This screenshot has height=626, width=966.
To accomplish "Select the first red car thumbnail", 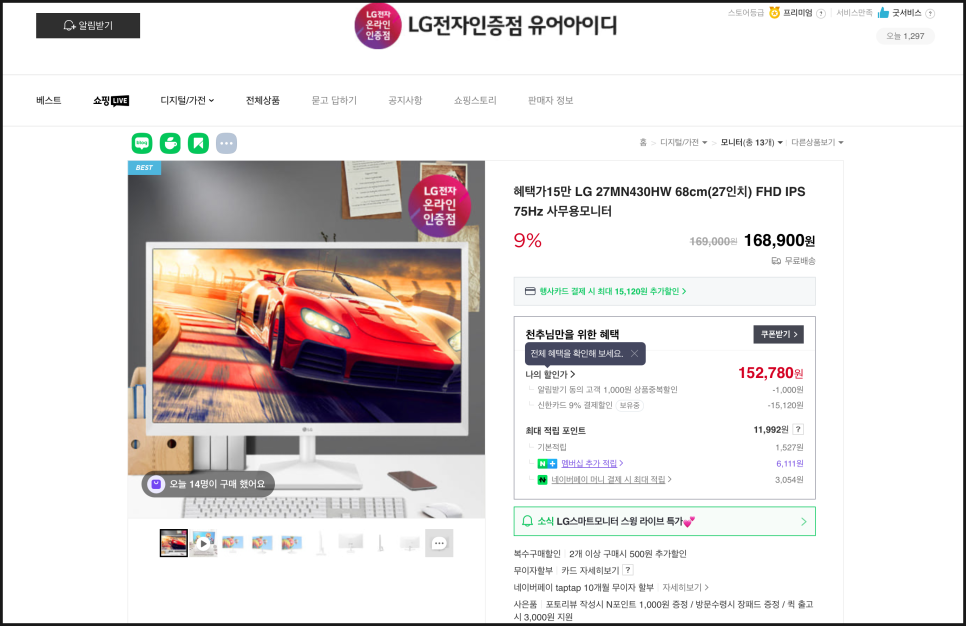I will click(x=174, y=543).
